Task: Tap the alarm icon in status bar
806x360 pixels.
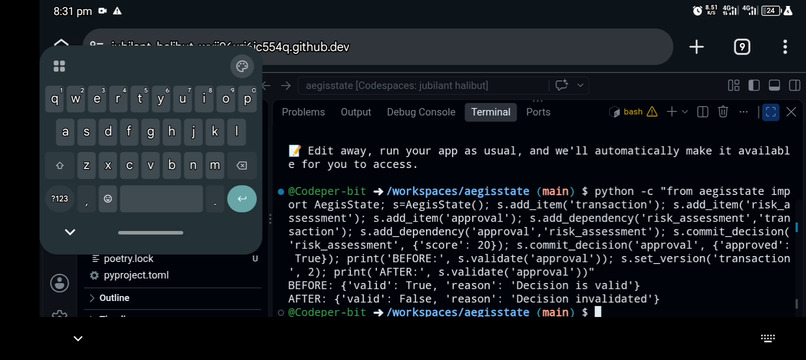Action: click(x=698, y=11)
